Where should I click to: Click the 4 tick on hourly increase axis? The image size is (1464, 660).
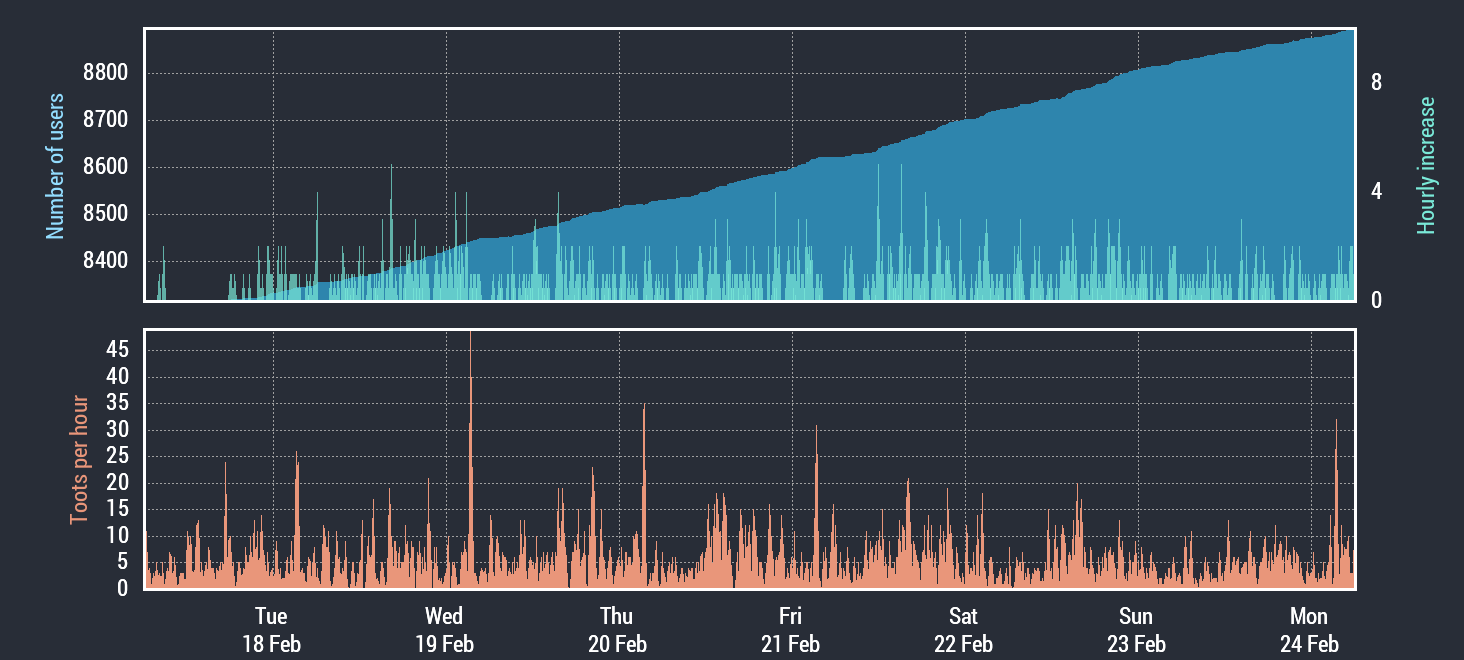[1376, 191]
